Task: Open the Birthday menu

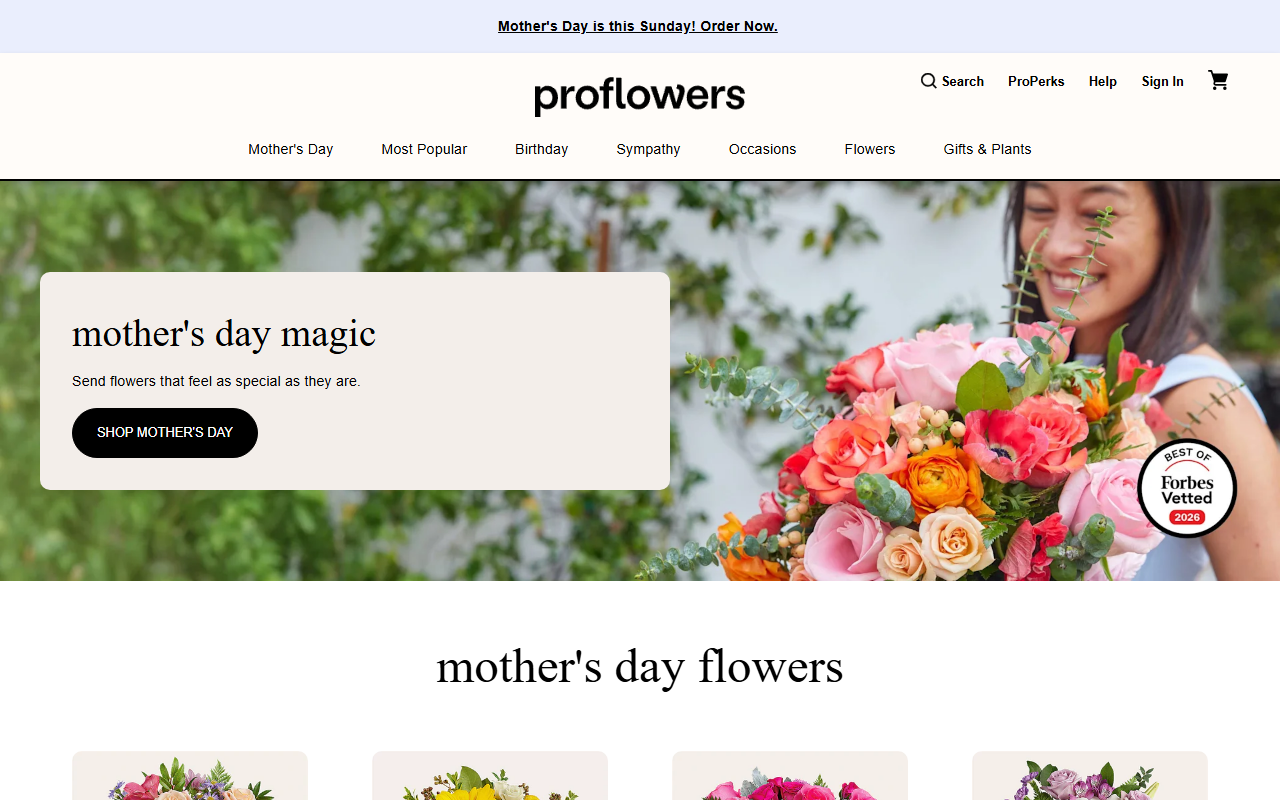Action: 541,149
